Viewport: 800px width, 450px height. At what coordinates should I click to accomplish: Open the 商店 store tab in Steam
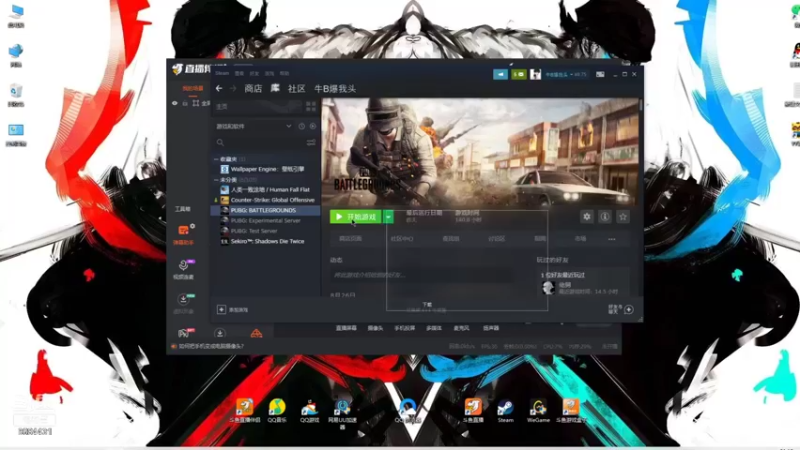[253, 88]
